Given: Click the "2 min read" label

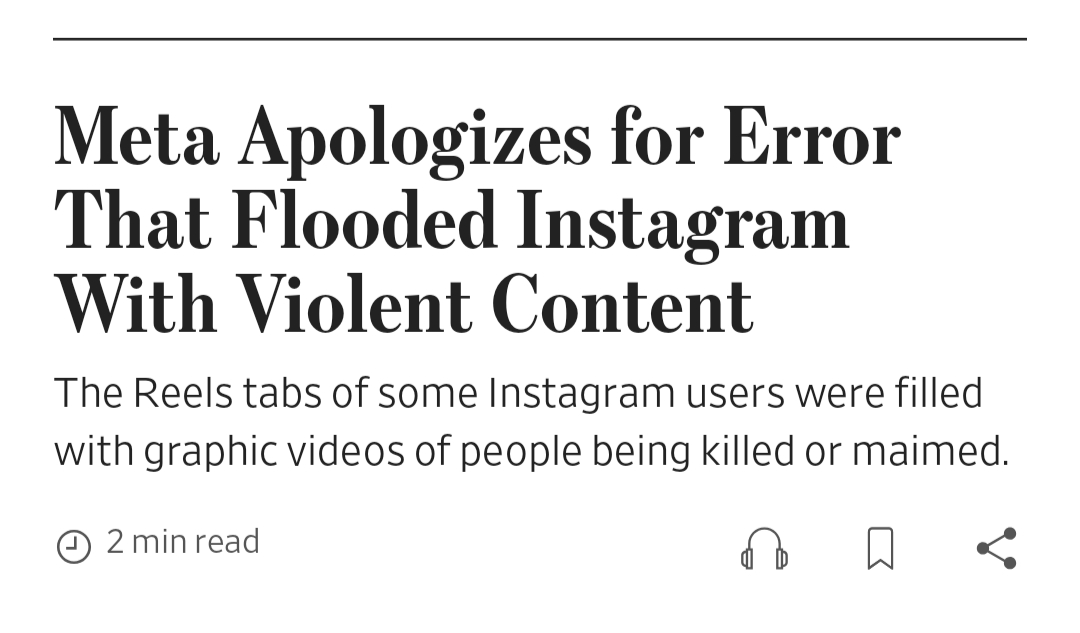Looking at the screenshot, I should [x=183, y=542].
